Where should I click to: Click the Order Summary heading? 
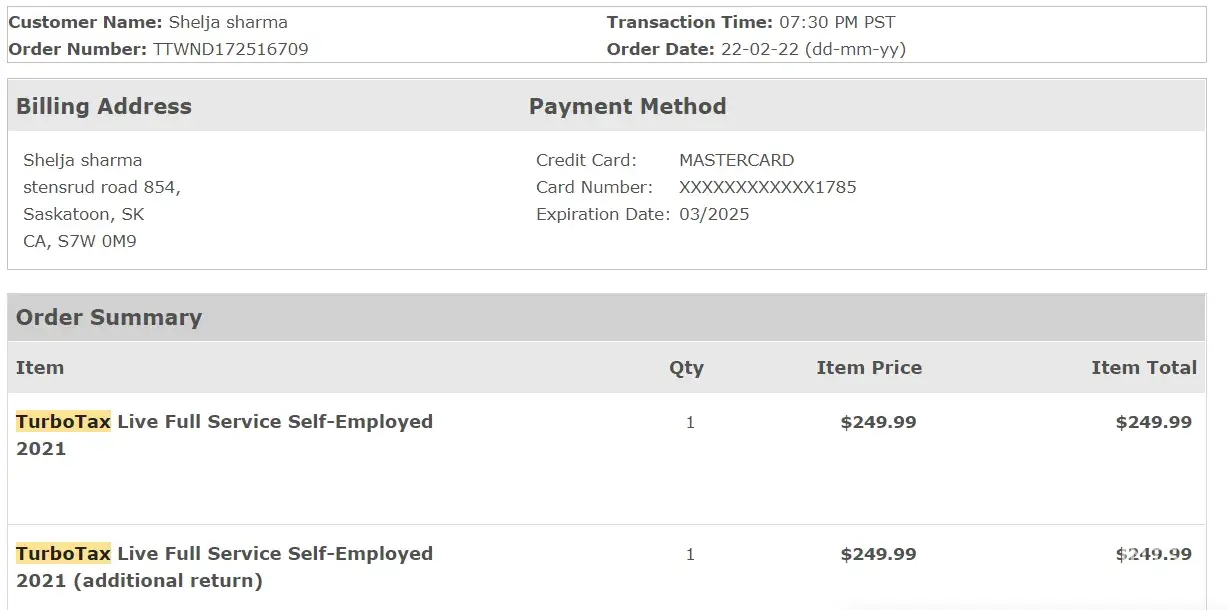pyautogui.click(x=109, y=317)
